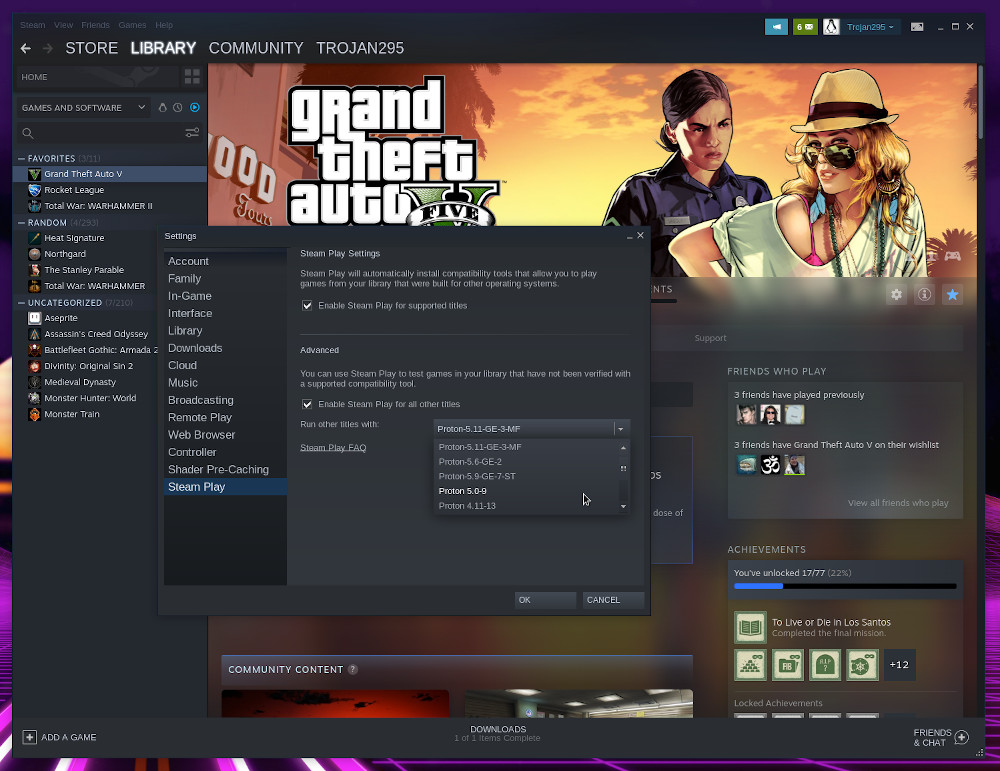Collapse the Uncategorized category
The image size is (1000, 771).
point(22,303)
